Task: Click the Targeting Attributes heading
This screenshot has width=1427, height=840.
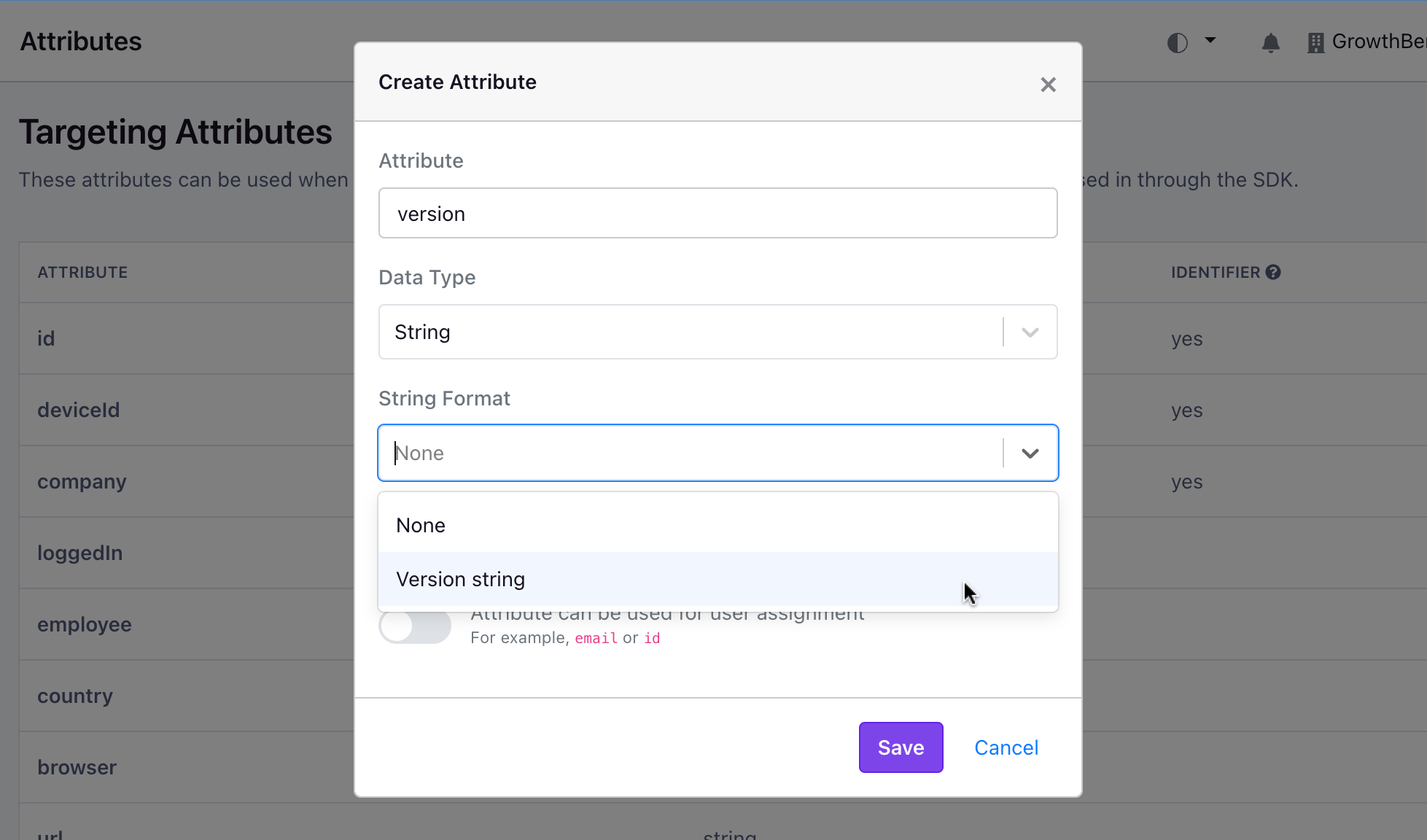Action: [176, 132]
